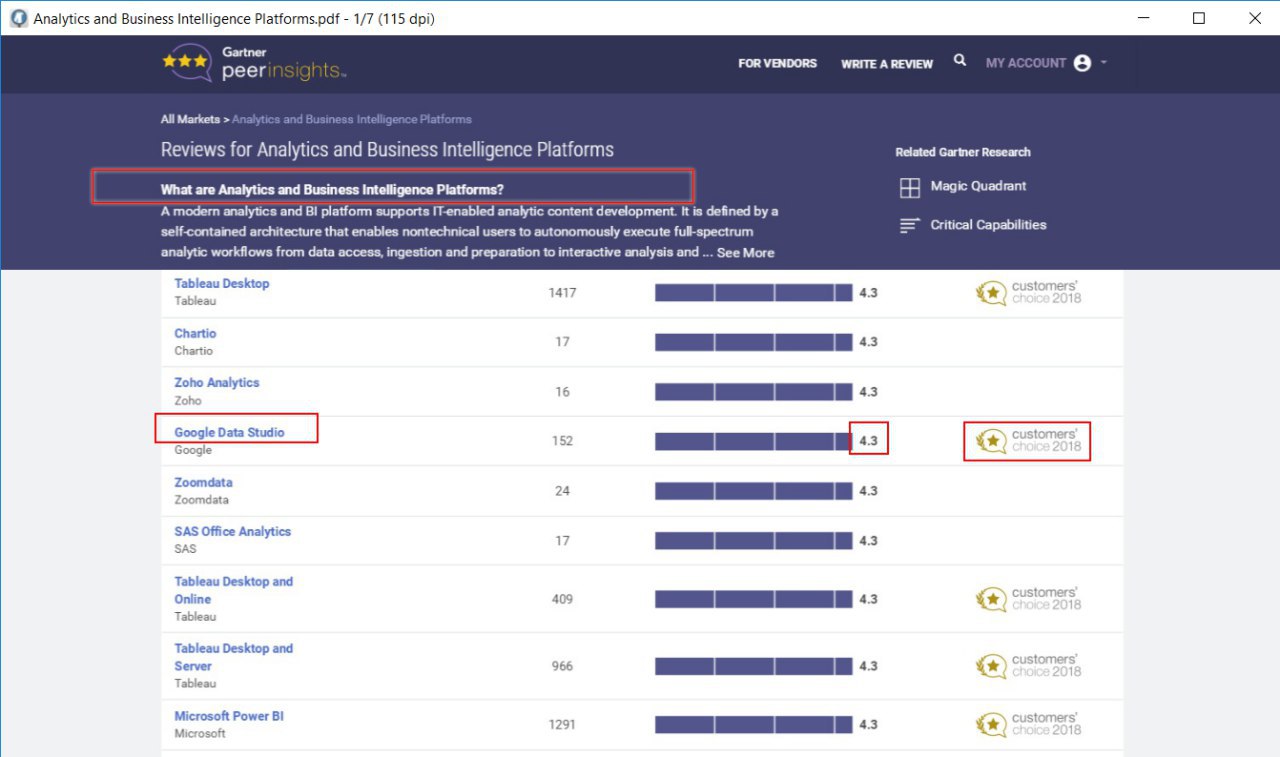Click Customers' Choice badge for Tableau Desktop and Server
Screen dimensions: 1280x757
(1029, 666)
